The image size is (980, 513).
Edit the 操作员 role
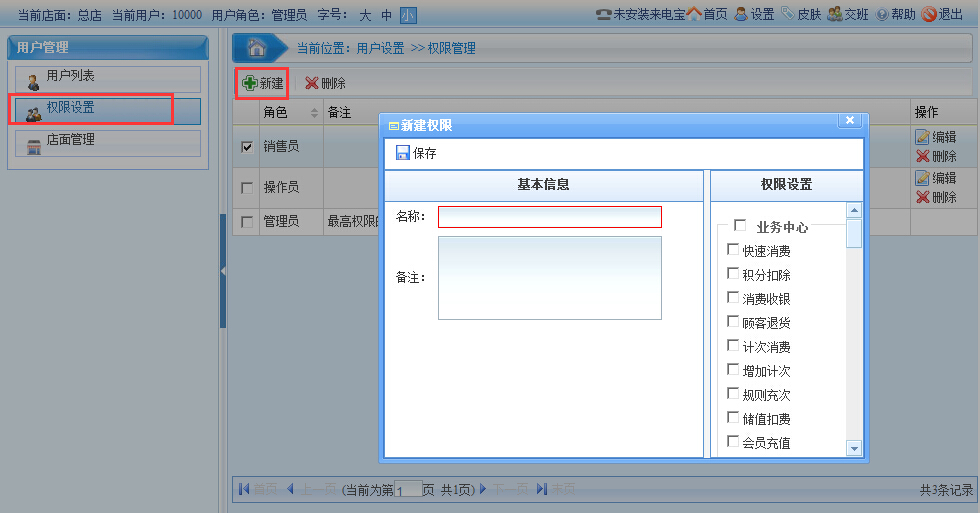pyautogui.click(x=936, y=178)
